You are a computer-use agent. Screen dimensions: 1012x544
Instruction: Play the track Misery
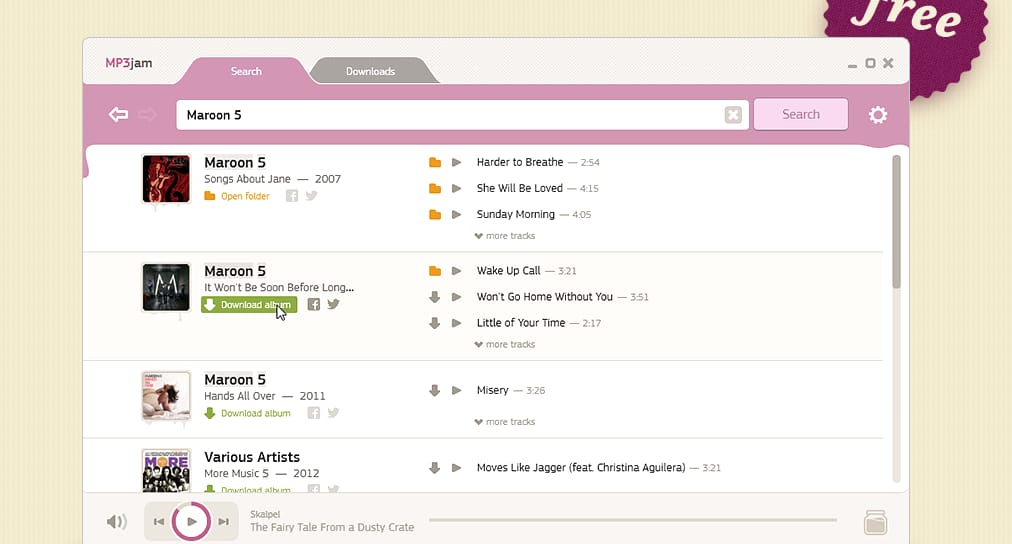pyautogui.click(x=456, y=390)
